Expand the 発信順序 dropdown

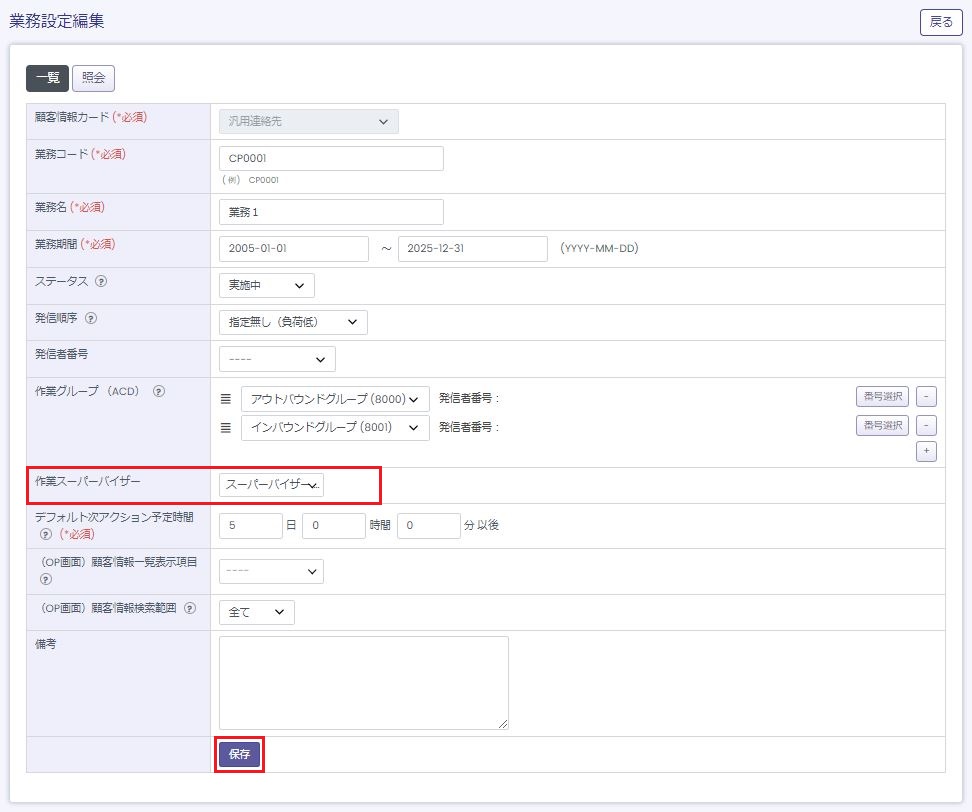tap(293, 322)
